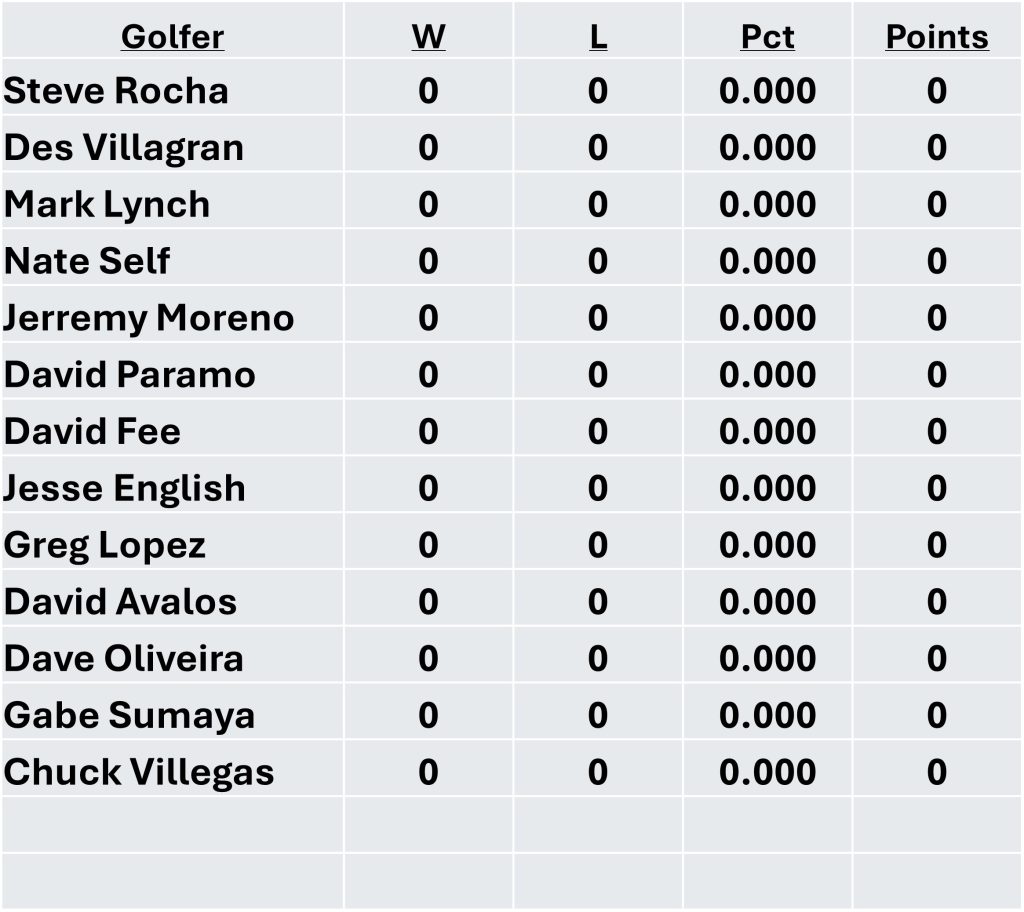This screenshot has height=912, width=1024.
Task: Click David Paramo's name cell
Action: (130, 375)
